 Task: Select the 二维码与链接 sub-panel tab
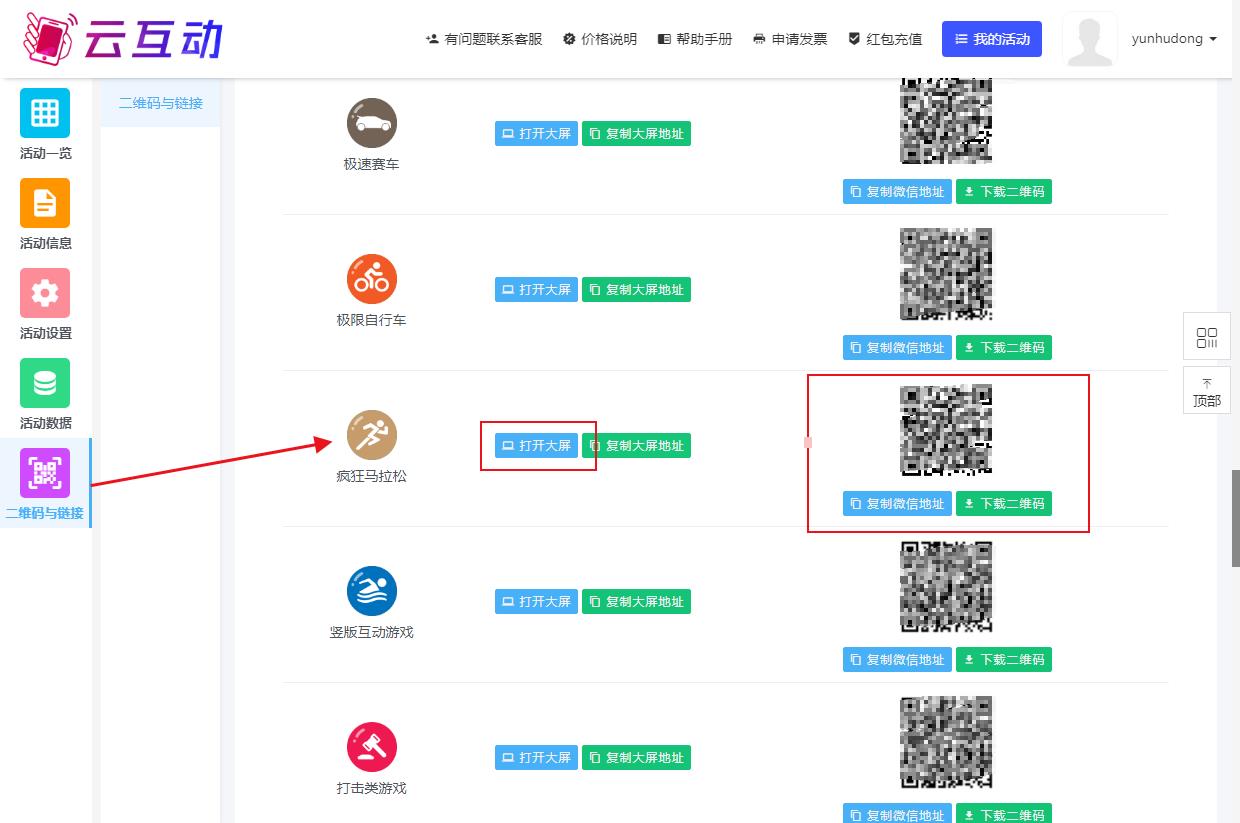160,103
